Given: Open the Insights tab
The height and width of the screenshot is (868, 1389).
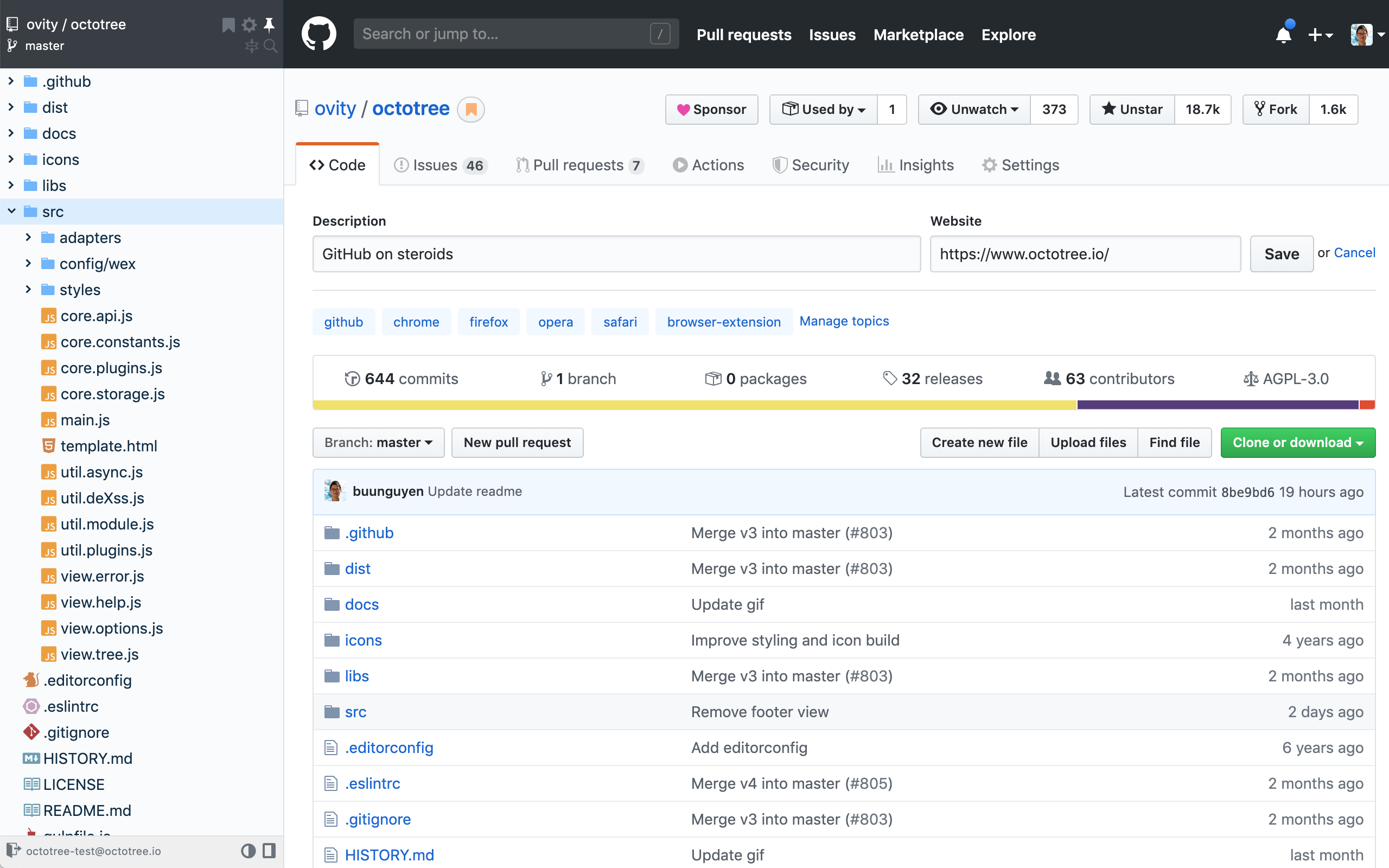Looking at the screenshot, I should 915,165.
